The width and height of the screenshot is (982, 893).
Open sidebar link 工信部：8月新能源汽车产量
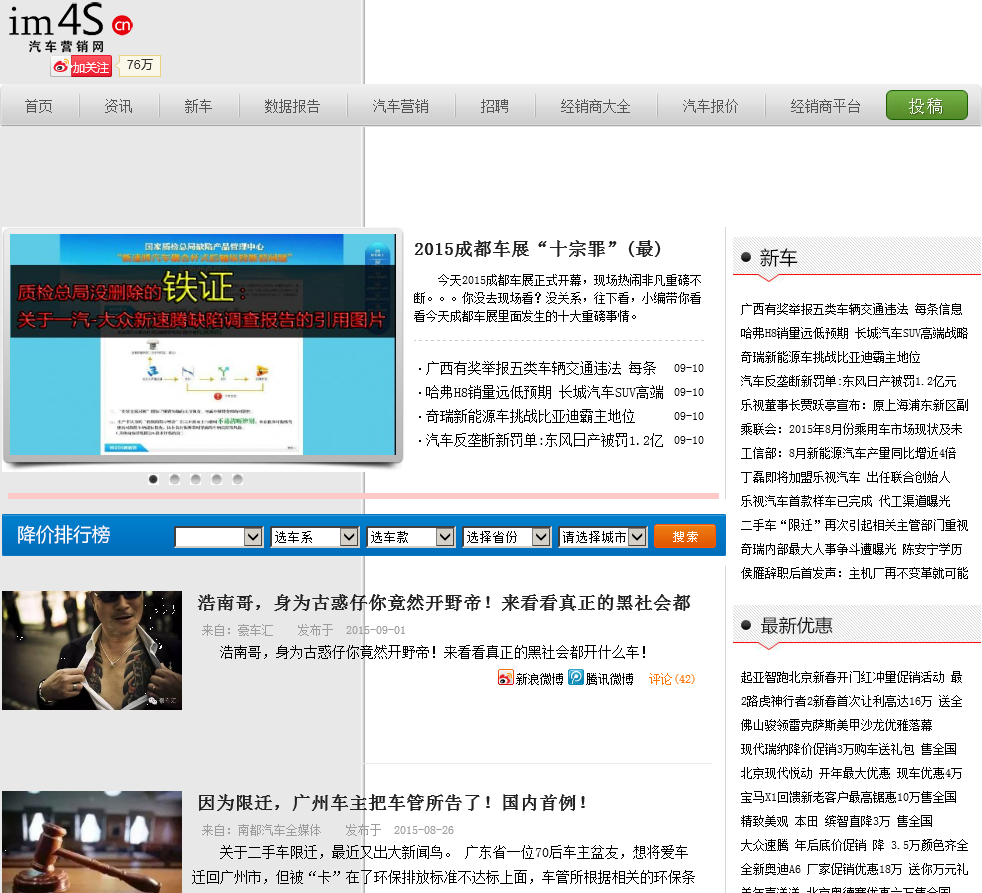[848, 453]
